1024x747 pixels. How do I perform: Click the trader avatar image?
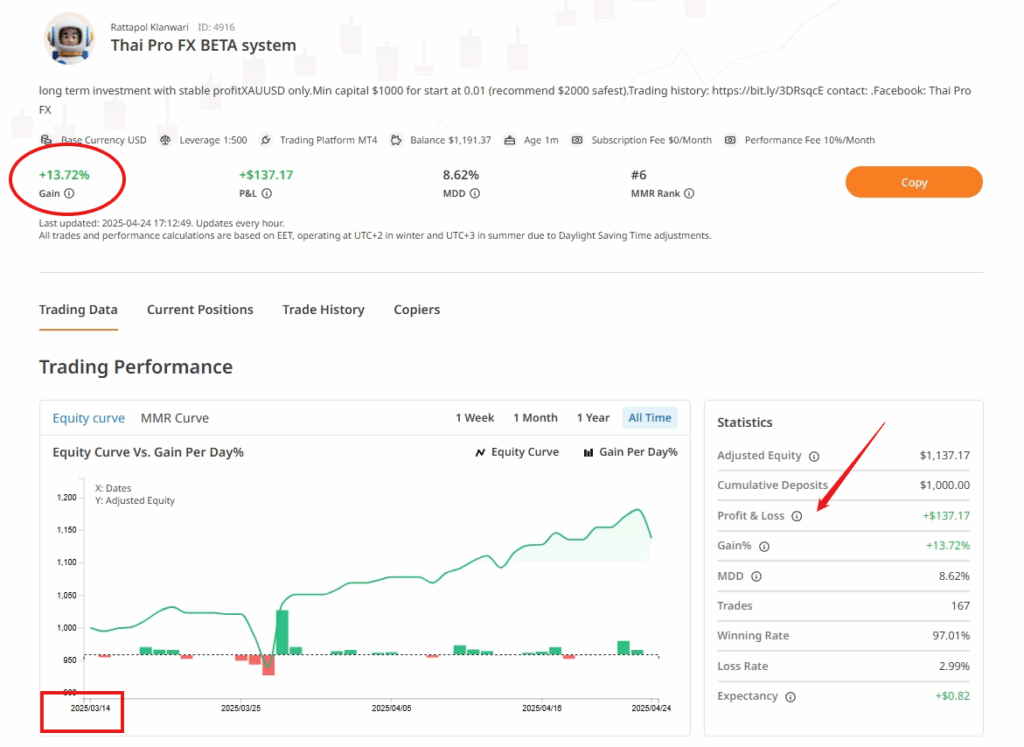point(70,38)
